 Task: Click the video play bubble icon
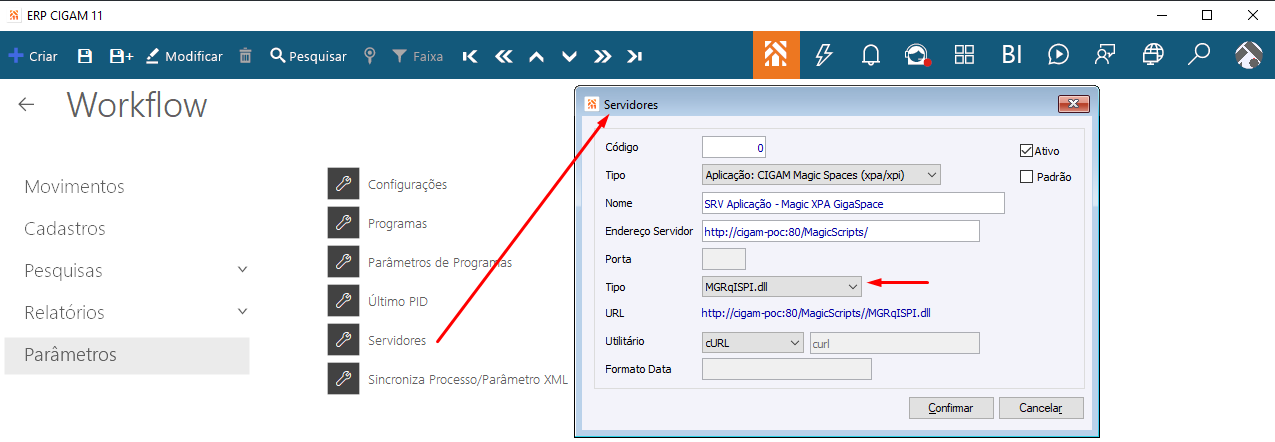tap(1058, 55)
